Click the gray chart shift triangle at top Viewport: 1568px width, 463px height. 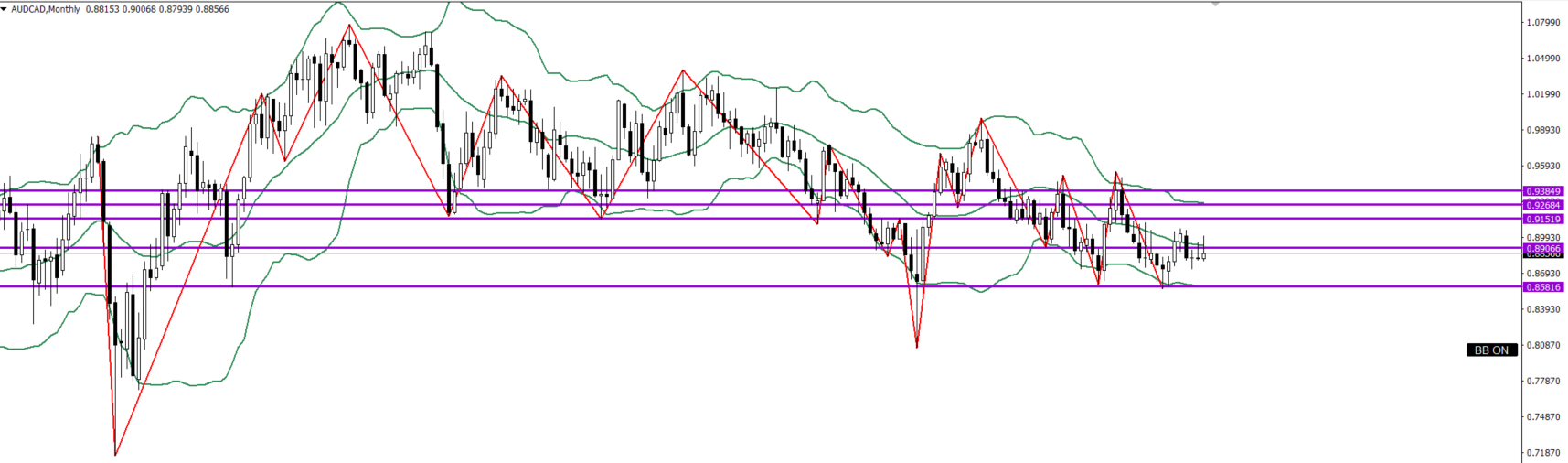point(1215,5)
